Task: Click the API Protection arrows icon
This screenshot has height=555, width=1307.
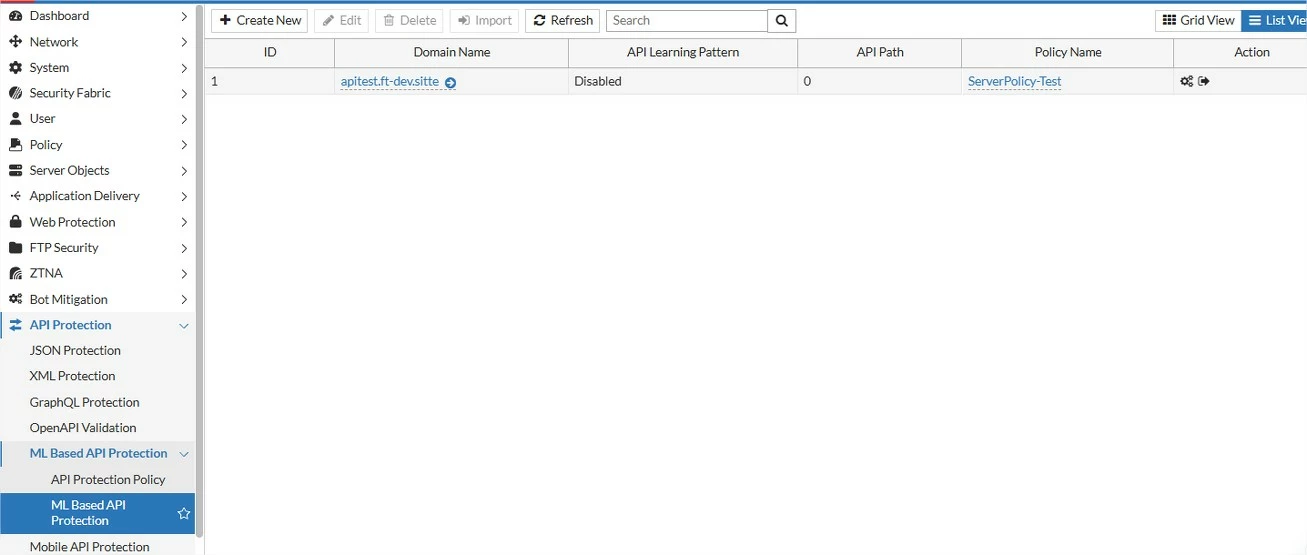Action: (x=15, y=325)
